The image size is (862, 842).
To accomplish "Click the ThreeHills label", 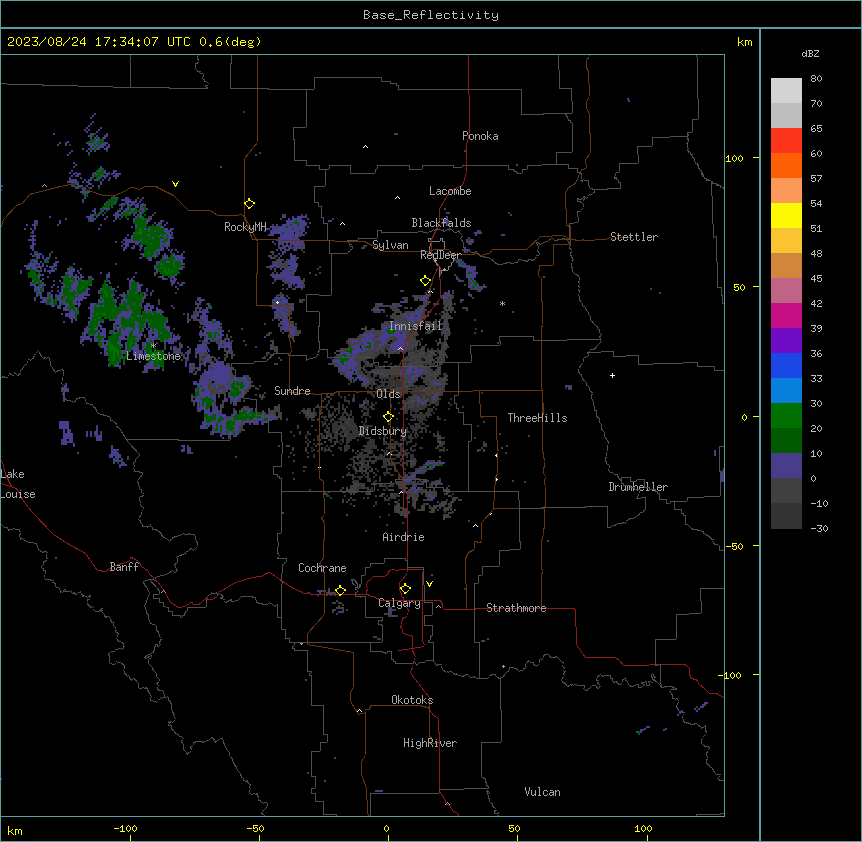I will click(x=537, y=418).
